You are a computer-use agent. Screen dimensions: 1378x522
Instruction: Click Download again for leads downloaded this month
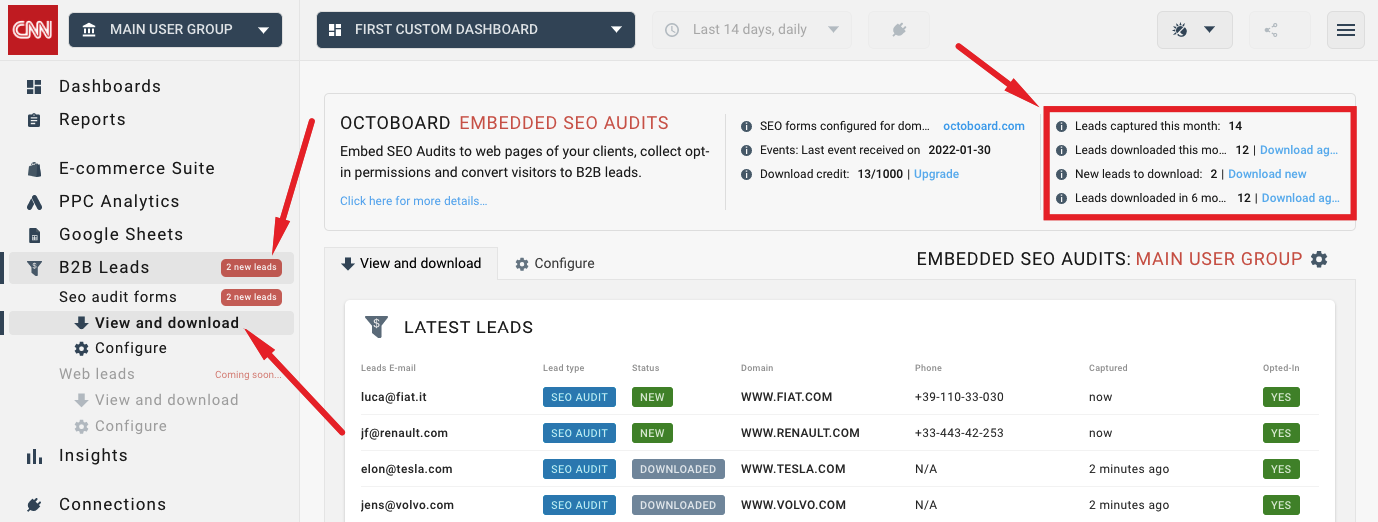(x=1299, y=150)
